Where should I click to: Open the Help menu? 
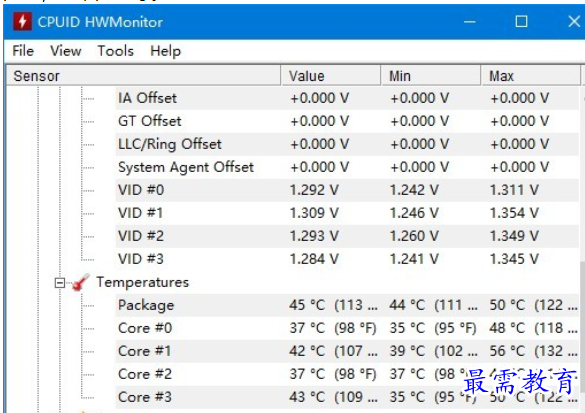pos(165,51)
